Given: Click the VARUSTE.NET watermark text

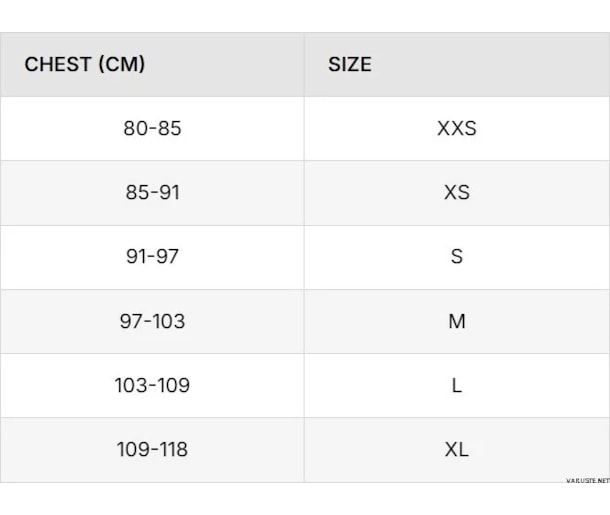Looking at the screenshot, I should (587, 480).
